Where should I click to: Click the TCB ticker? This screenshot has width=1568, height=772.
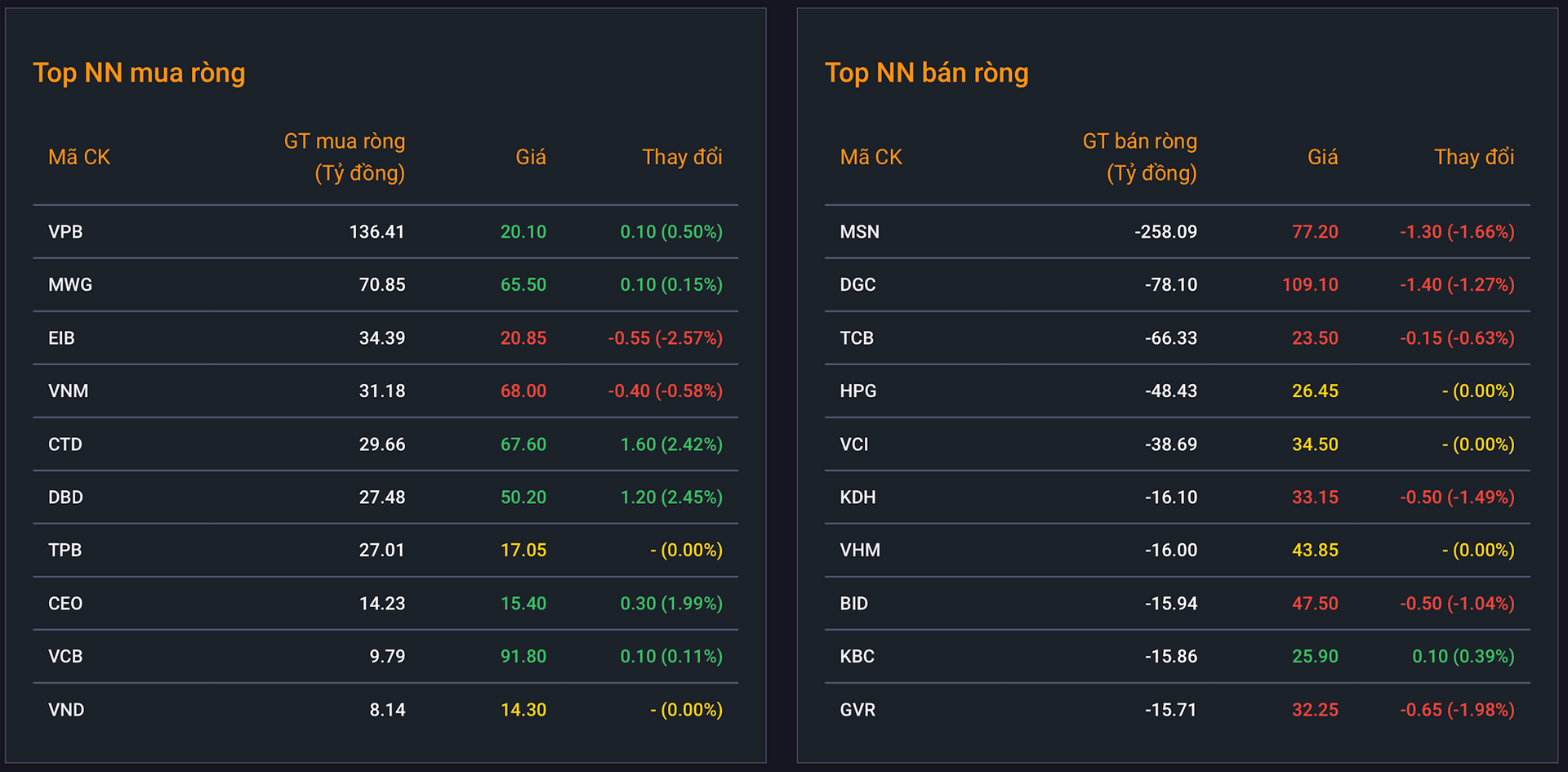tap(857, 338)
